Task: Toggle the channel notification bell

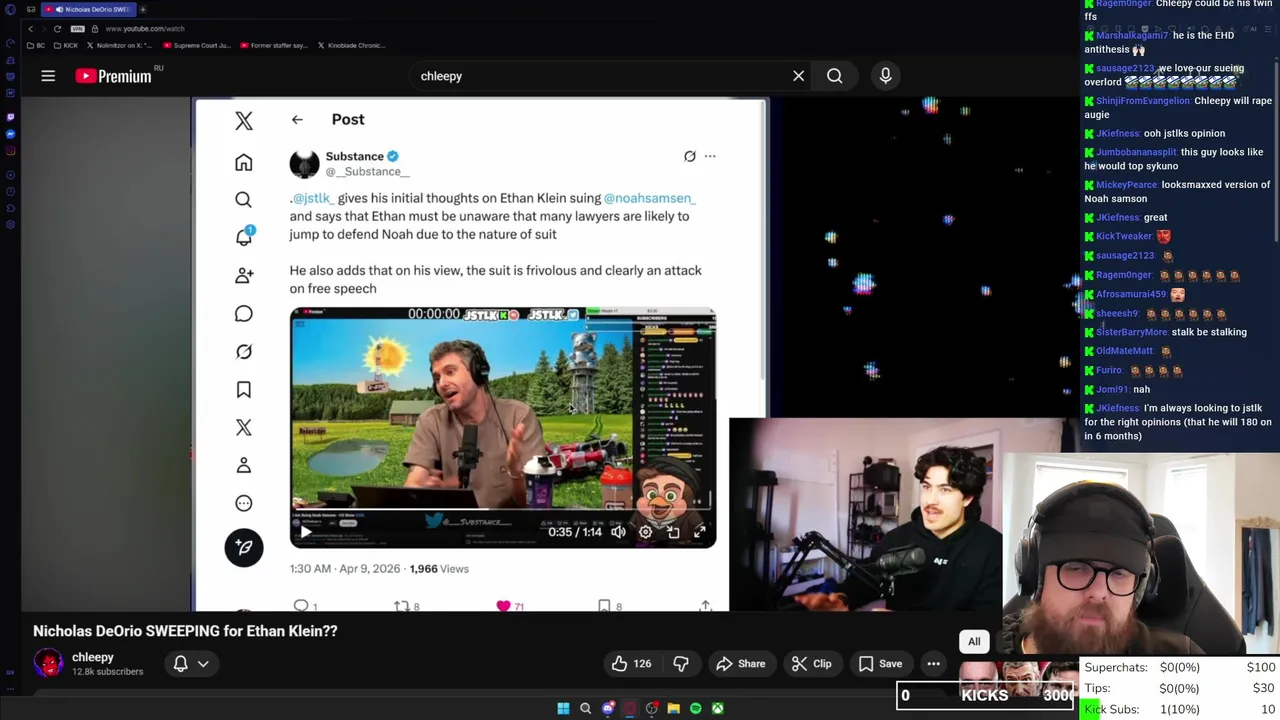Action: [x=181, y=664]
